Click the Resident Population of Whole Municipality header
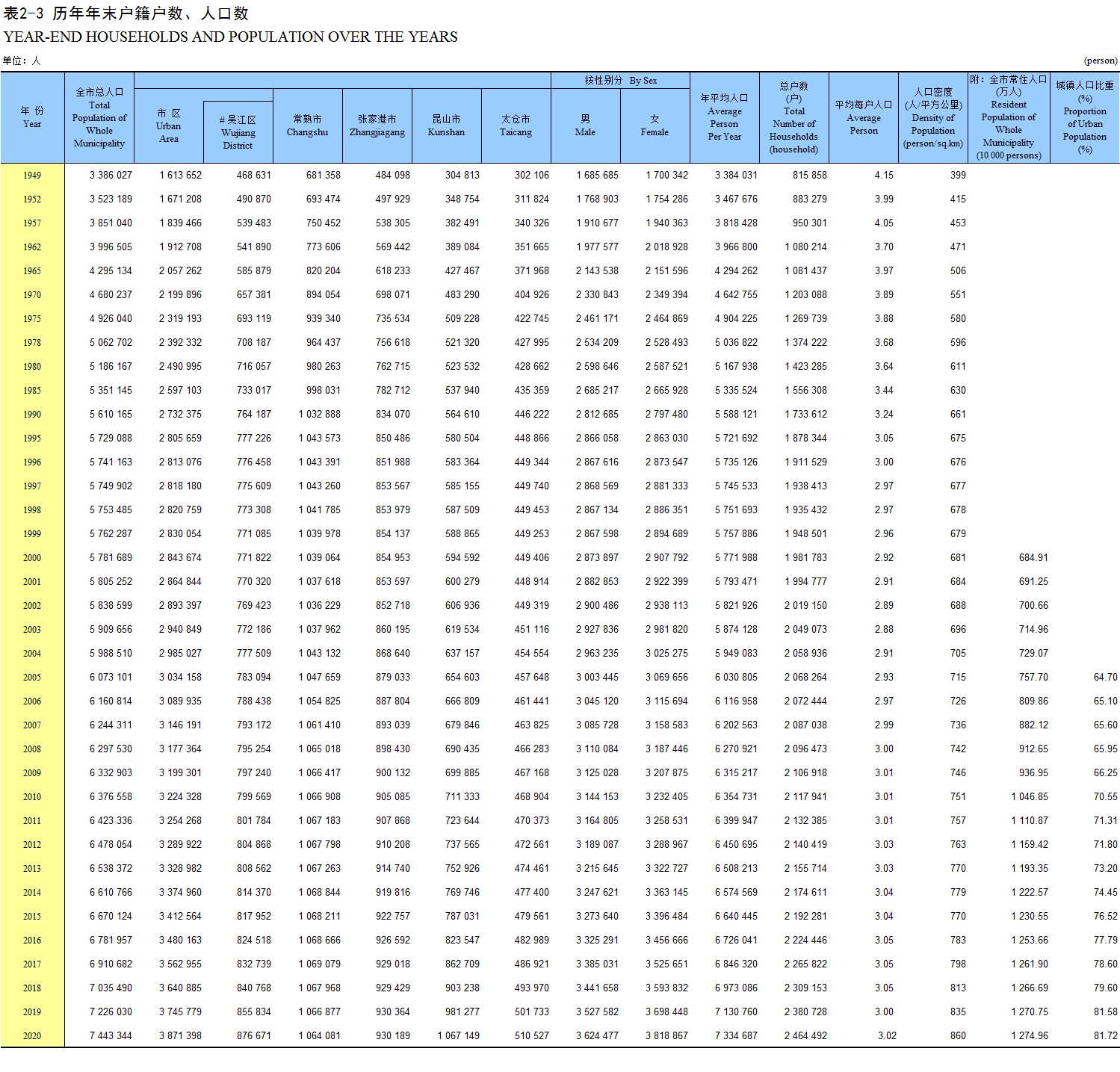The height and width of the screenshot is (1072, 1120). [1009, 117]
